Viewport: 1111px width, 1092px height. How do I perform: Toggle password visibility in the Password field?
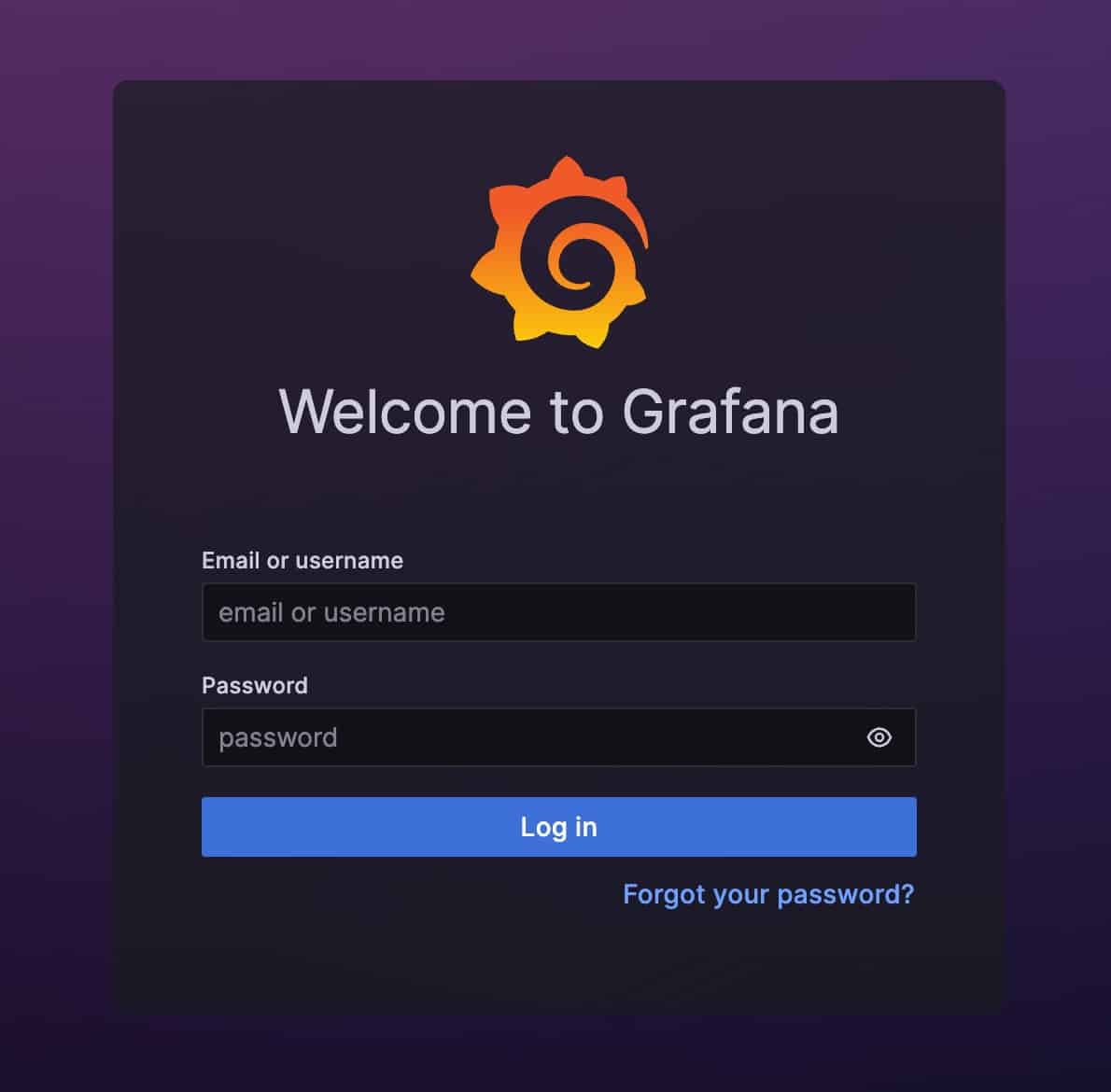[x=879, y=737]
